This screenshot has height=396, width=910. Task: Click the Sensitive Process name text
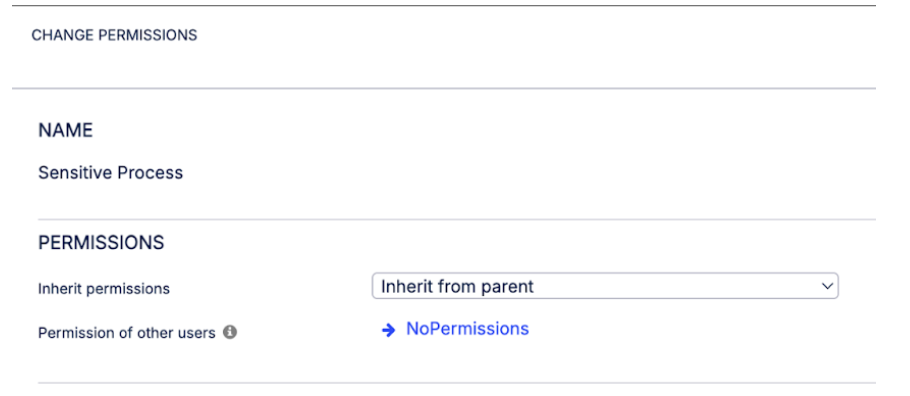[110, 172]
